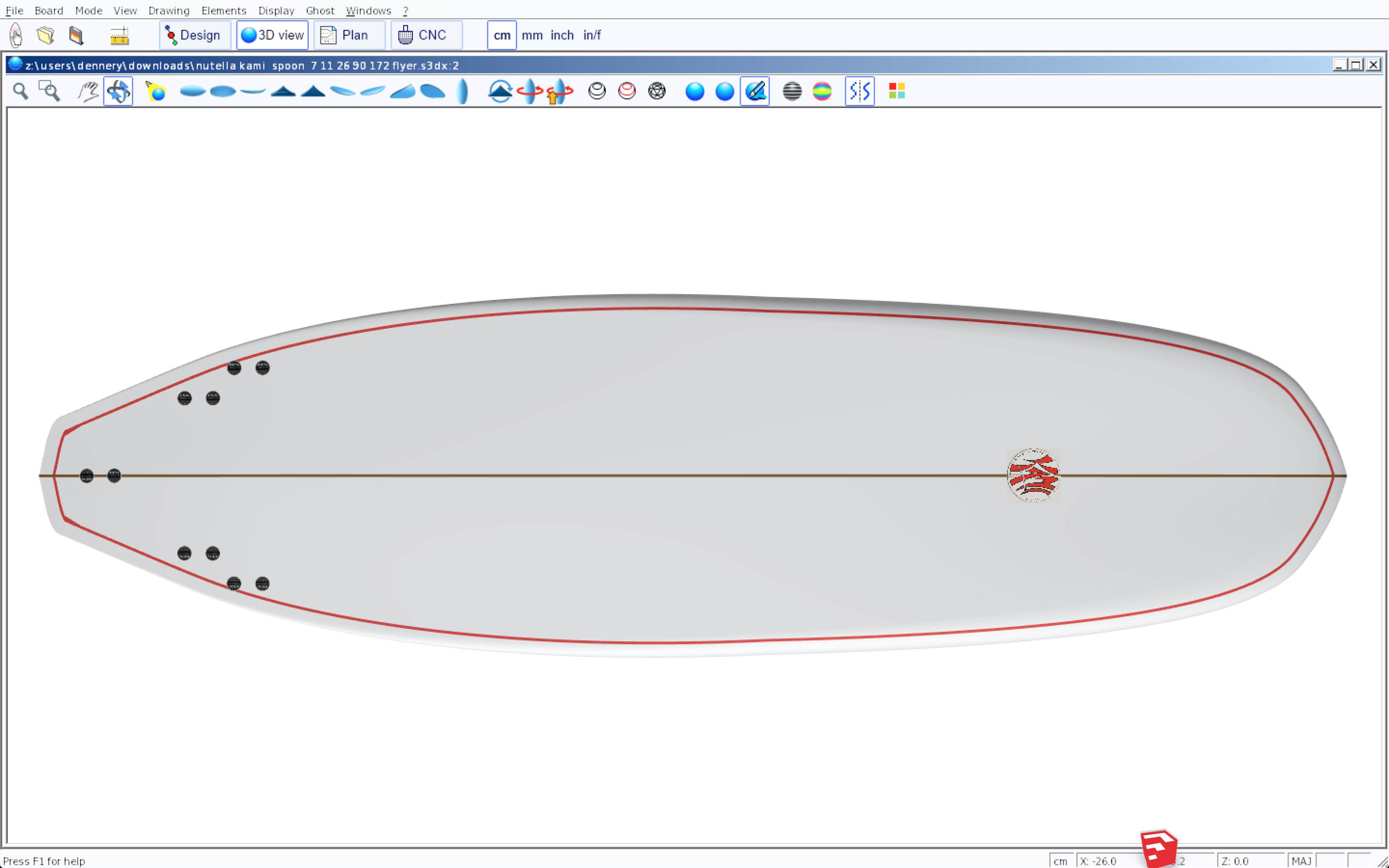Switch to the Design mode button
The height and width of the screenshot is (868, 1389).
tap(194, 35)
